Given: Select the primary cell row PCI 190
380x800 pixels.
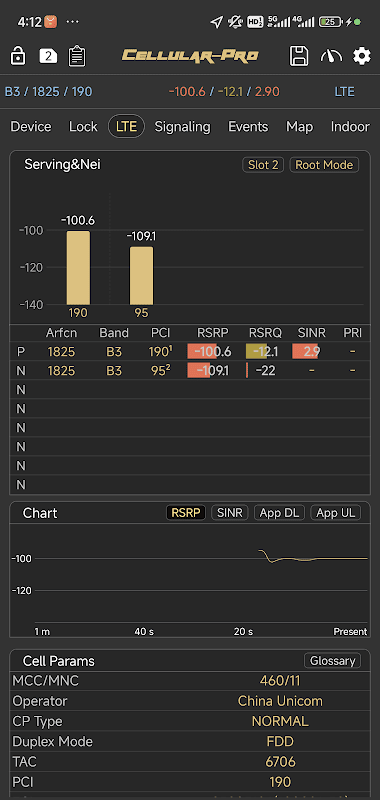Looking at the screenshot, I should (190, 352).
